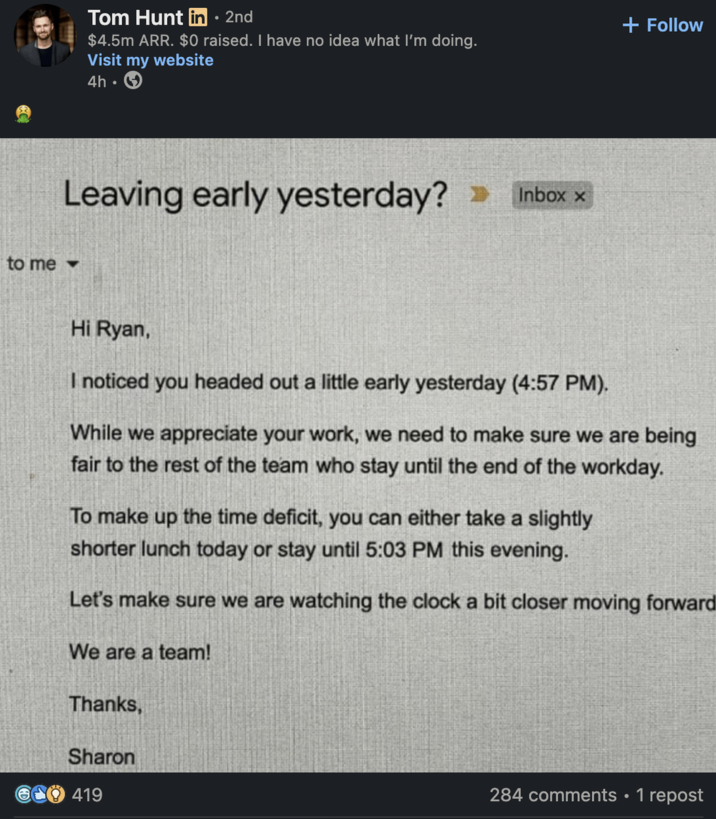Screen dimensions: 716x819
Task: Click the nauseated face emoji in the post
Action: tap(21, 115)
